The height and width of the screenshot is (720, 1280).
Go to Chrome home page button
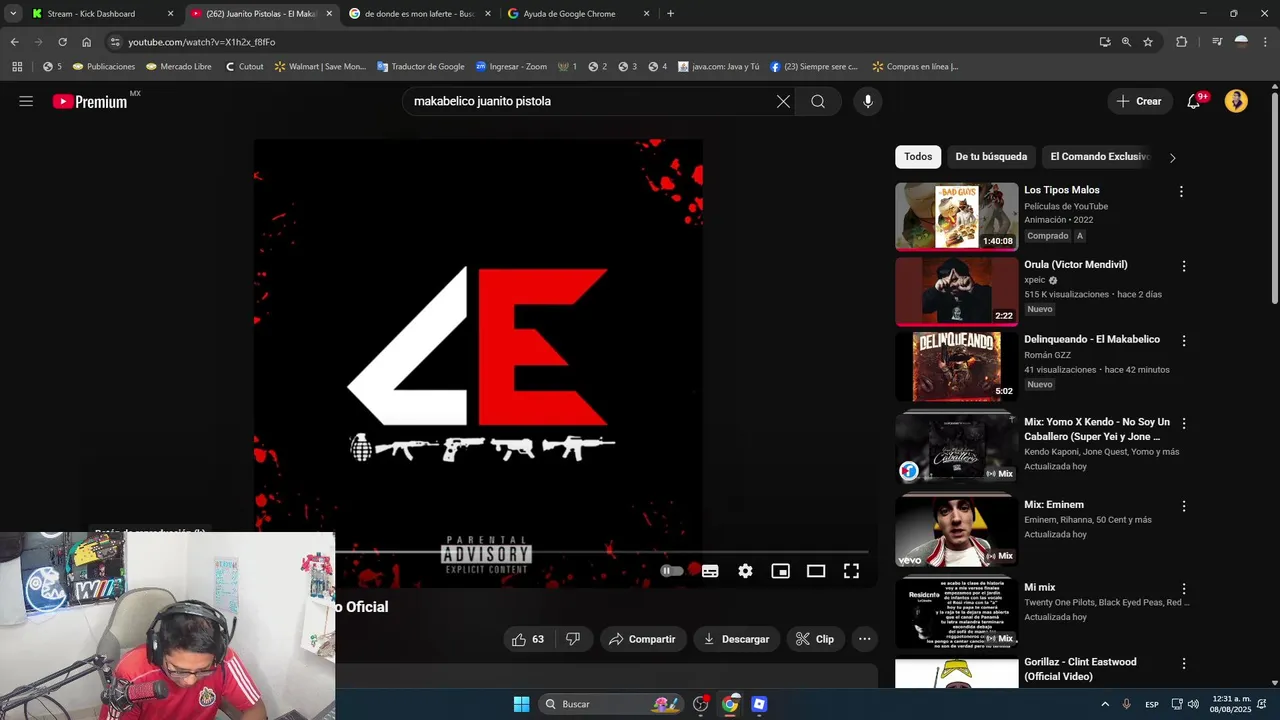[x=87, y=42]
